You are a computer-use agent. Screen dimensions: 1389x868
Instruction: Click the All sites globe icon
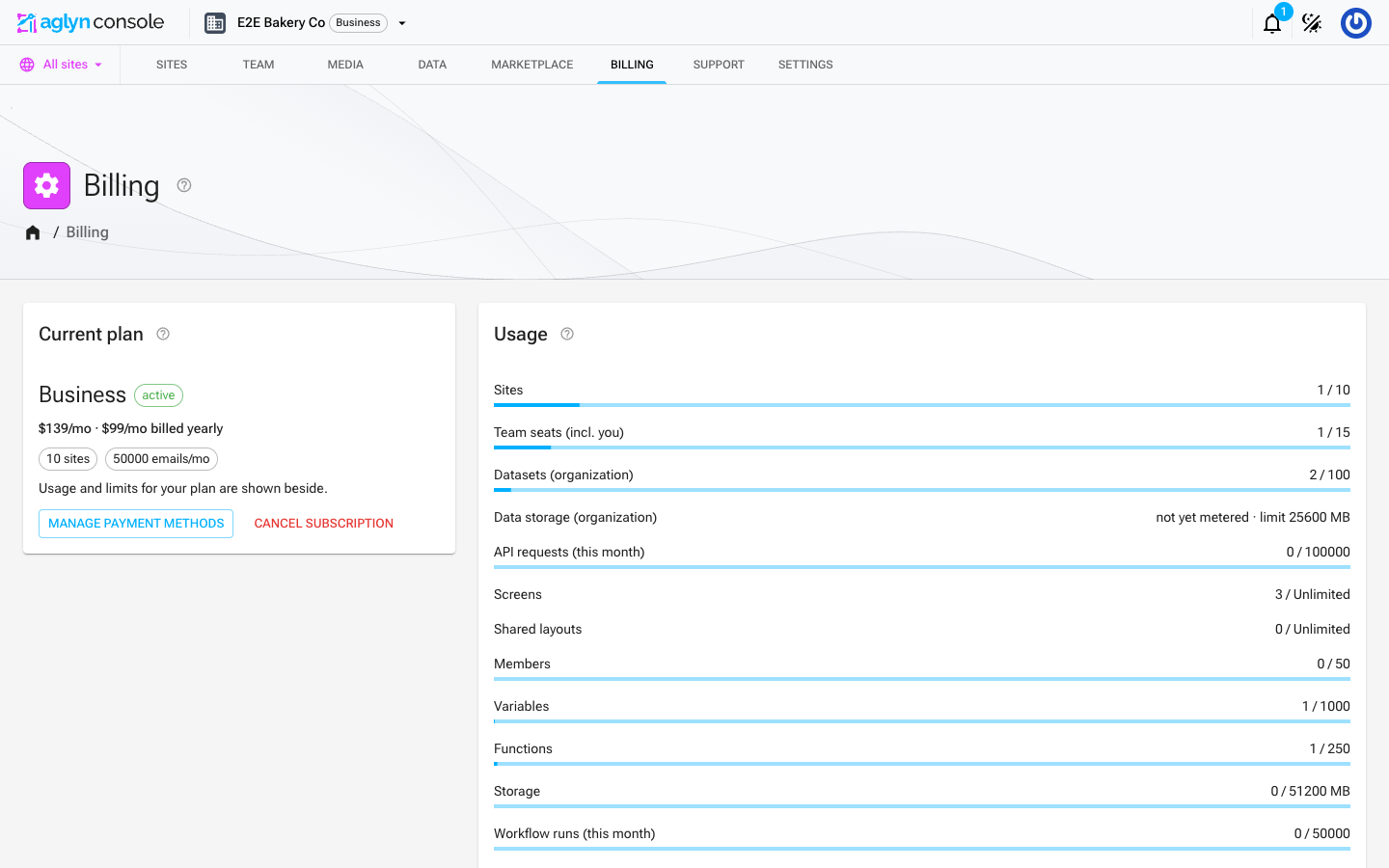[27, 65]
